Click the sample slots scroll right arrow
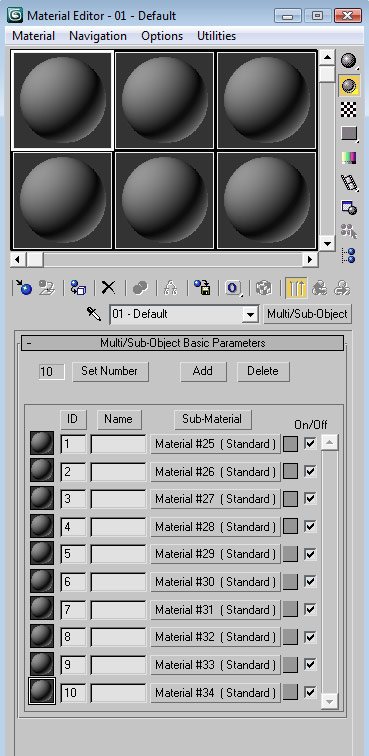This screenshot has width=369, height=756. 310,259
